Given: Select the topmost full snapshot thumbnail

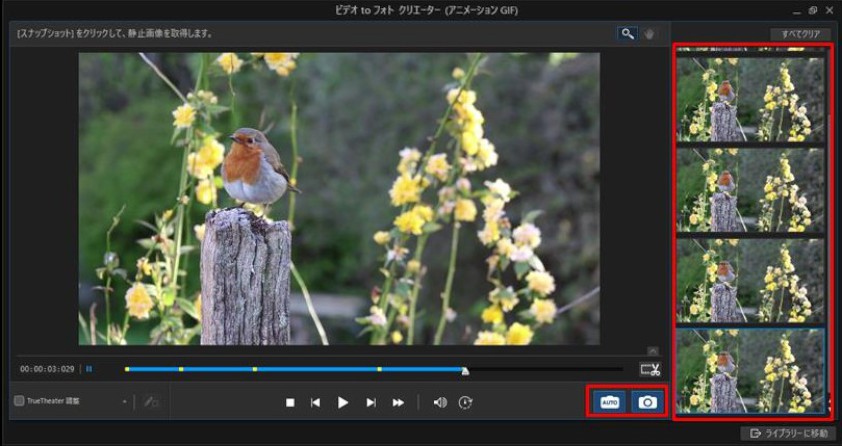Looking at the screenshot, I should click(x=751, y=99).
